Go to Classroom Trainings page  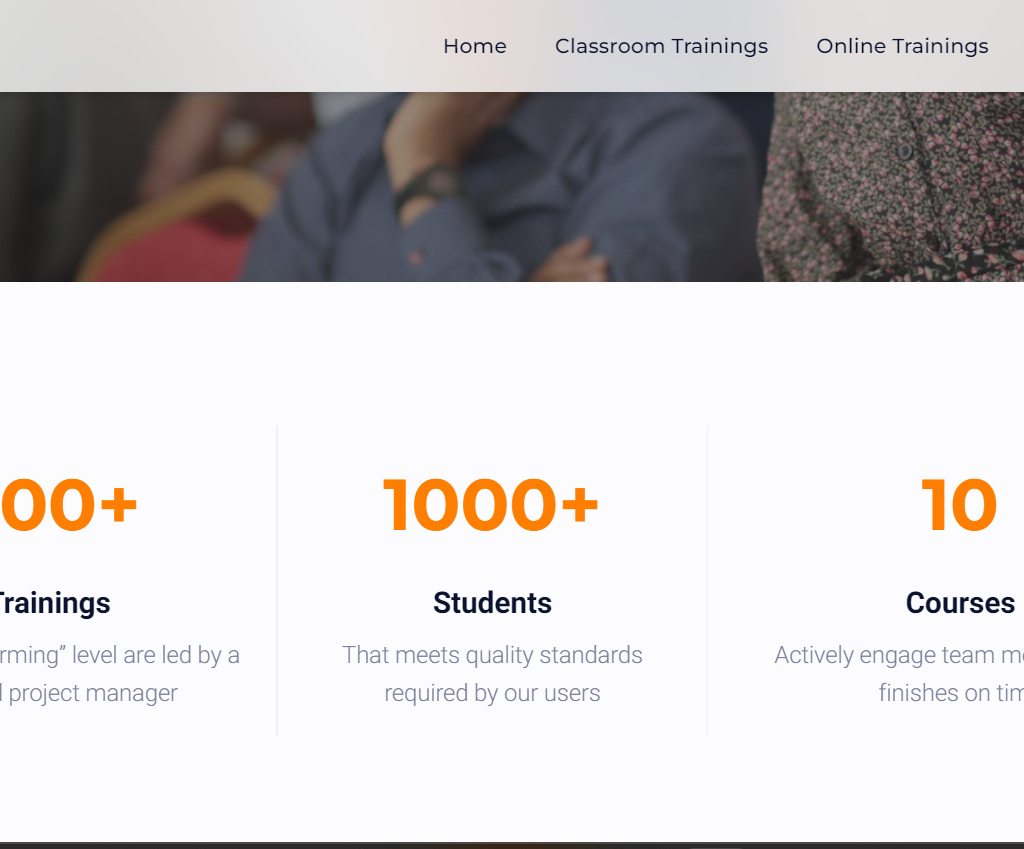click(x=661, y=46)
